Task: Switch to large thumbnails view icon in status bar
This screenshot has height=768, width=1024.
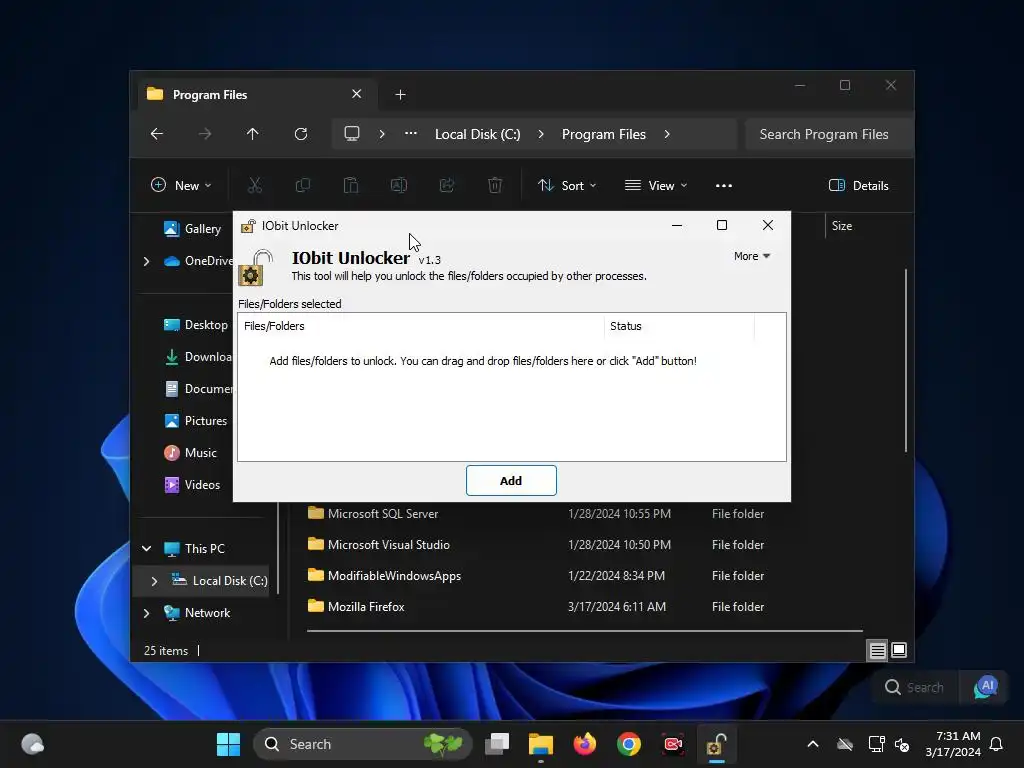Action: coord(899,650)
